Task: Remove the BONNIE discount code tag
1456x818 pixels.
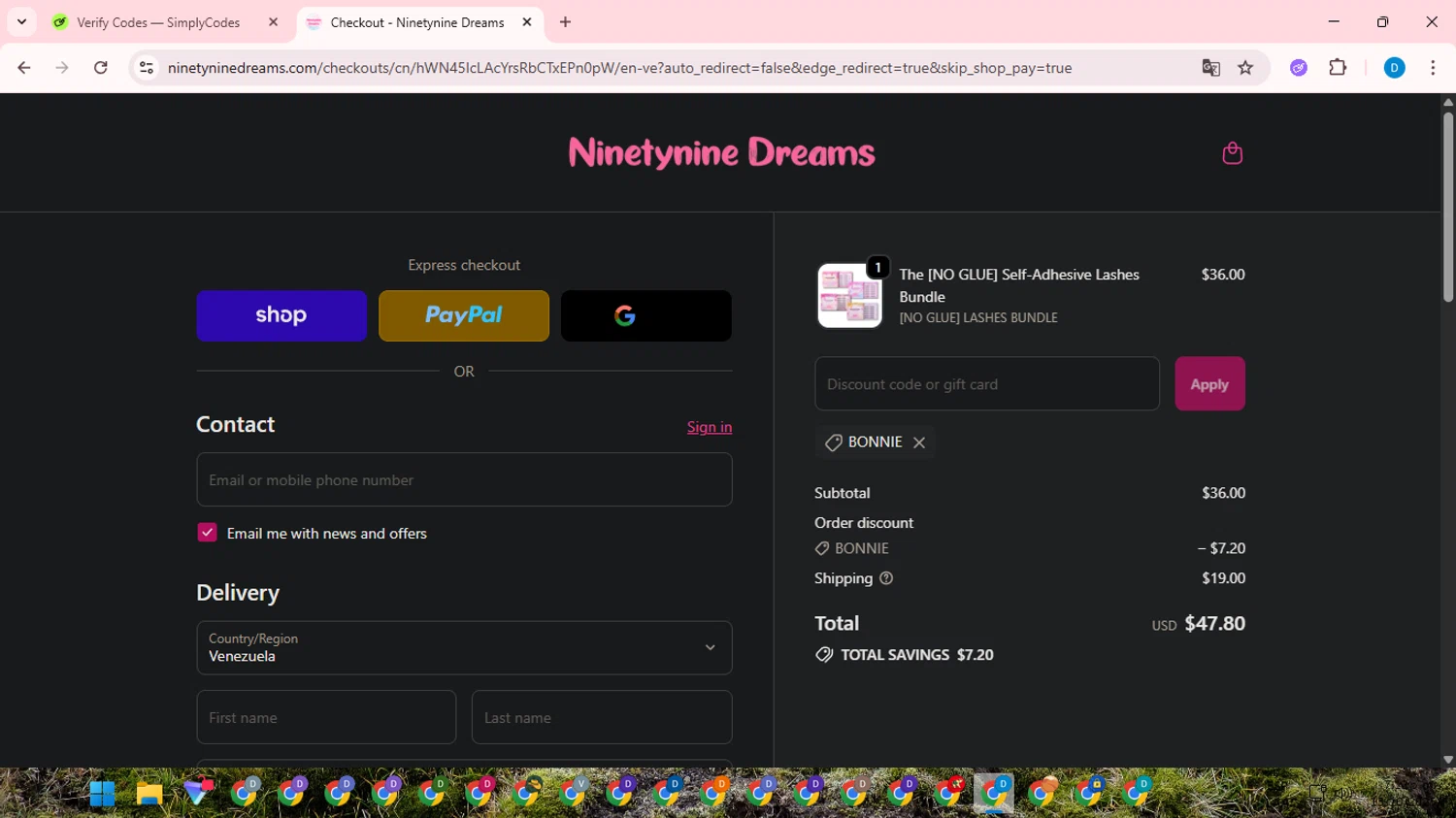Action: pyautogui.click(x=919, y=442)
